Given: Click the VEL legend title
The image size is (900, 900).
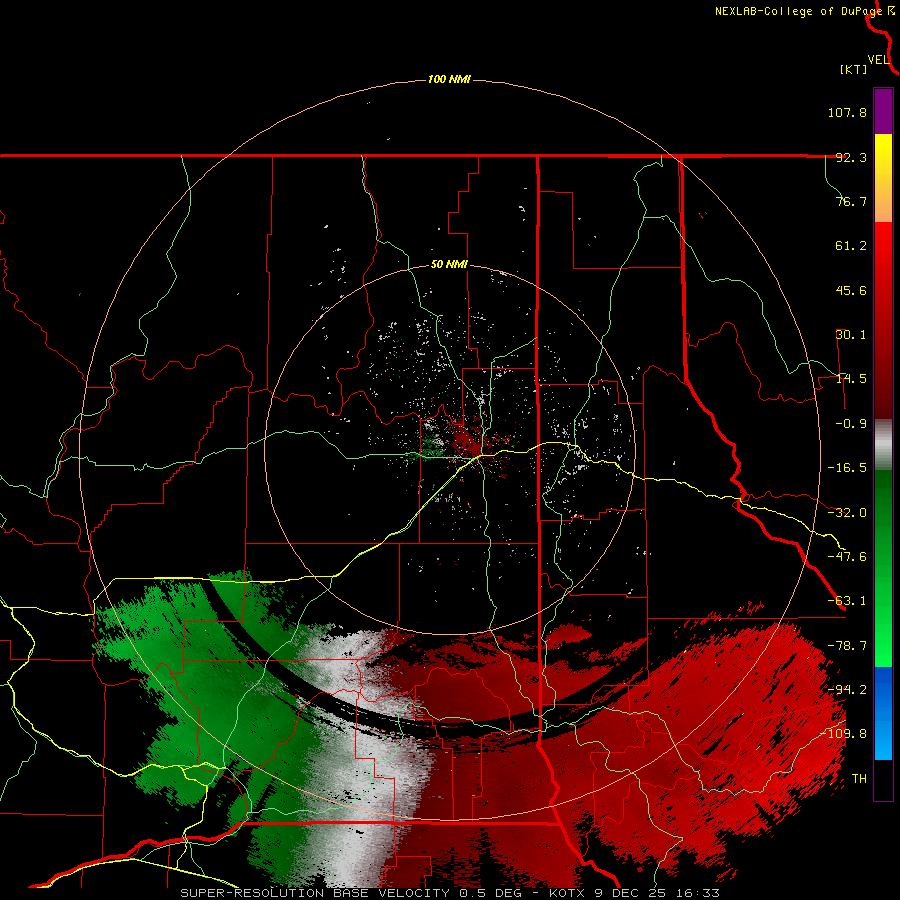Looking at the screenshot, I should pyautogui.click(x=879, y=60).
